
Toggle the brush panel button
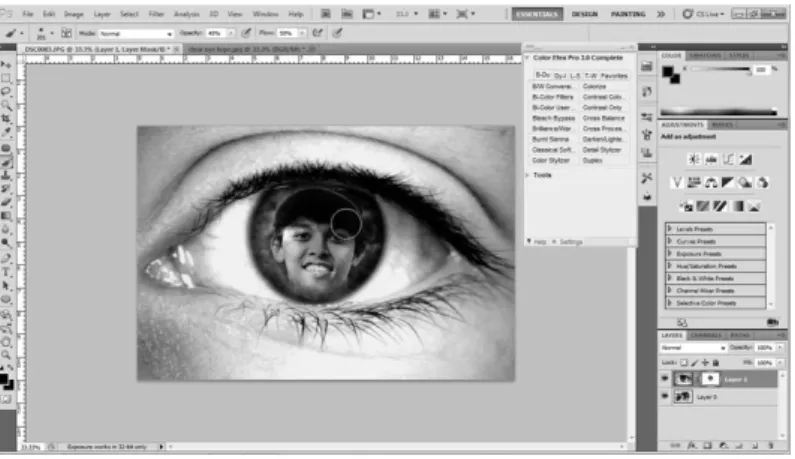[x=66, y=33]
